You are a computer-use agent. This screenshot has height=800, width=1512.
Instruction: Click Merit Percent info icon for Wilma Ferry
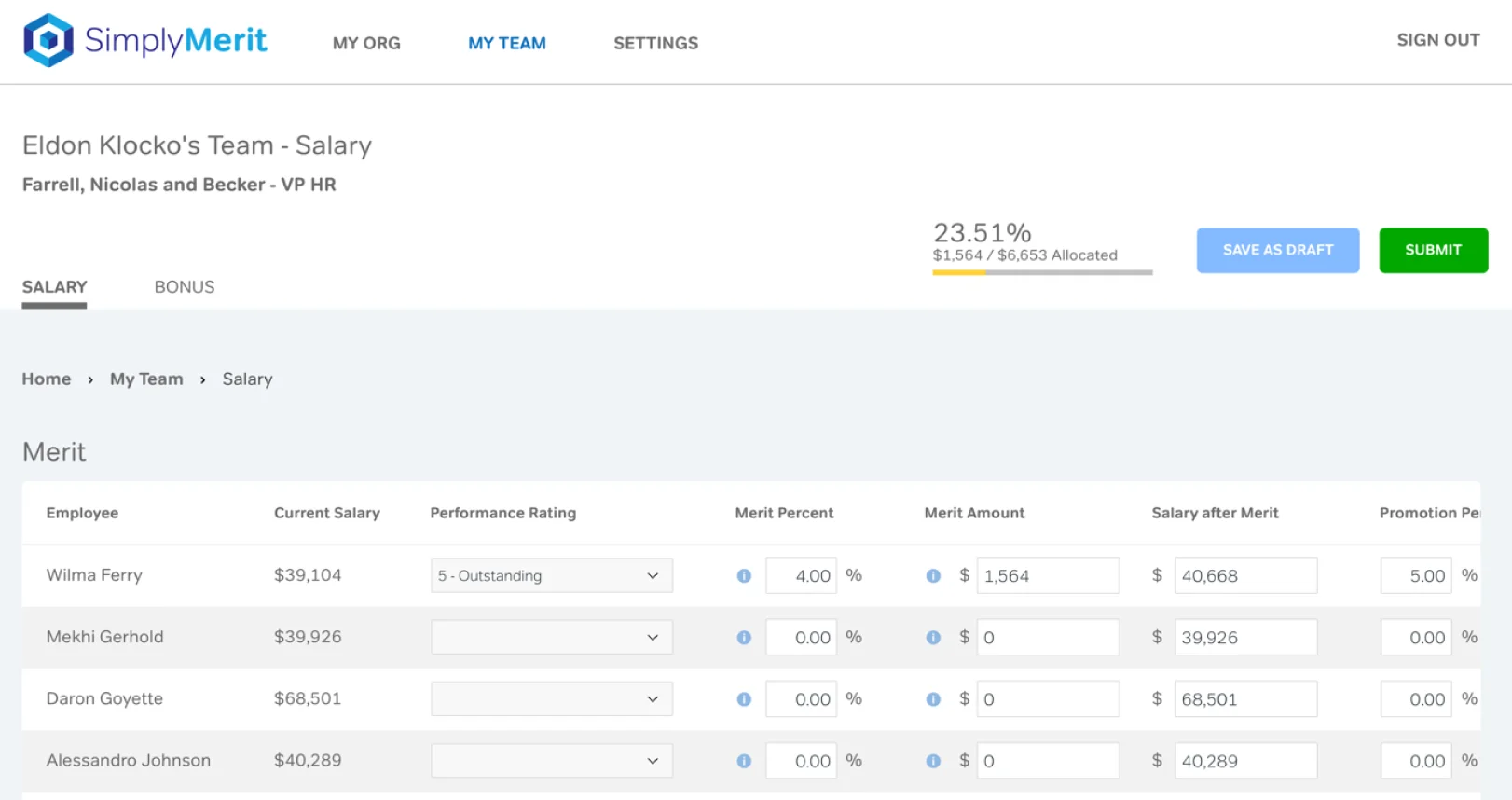744,576
